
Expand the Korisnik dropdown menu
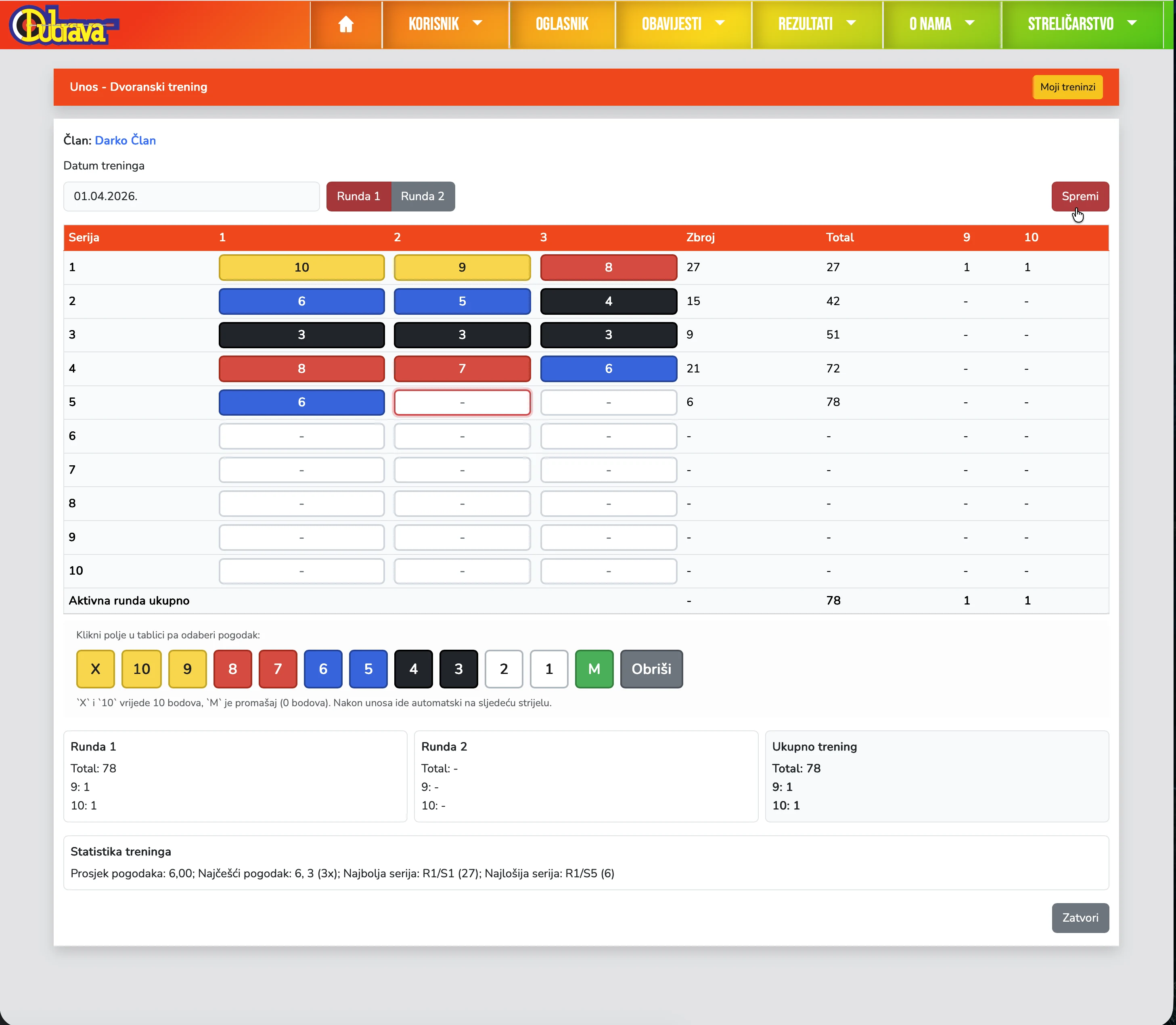pos(445,24)
